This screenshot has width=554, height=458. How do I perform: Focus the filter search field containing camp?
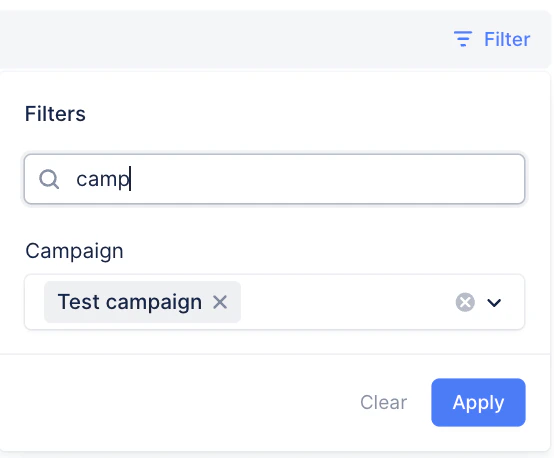click(274, 179)
